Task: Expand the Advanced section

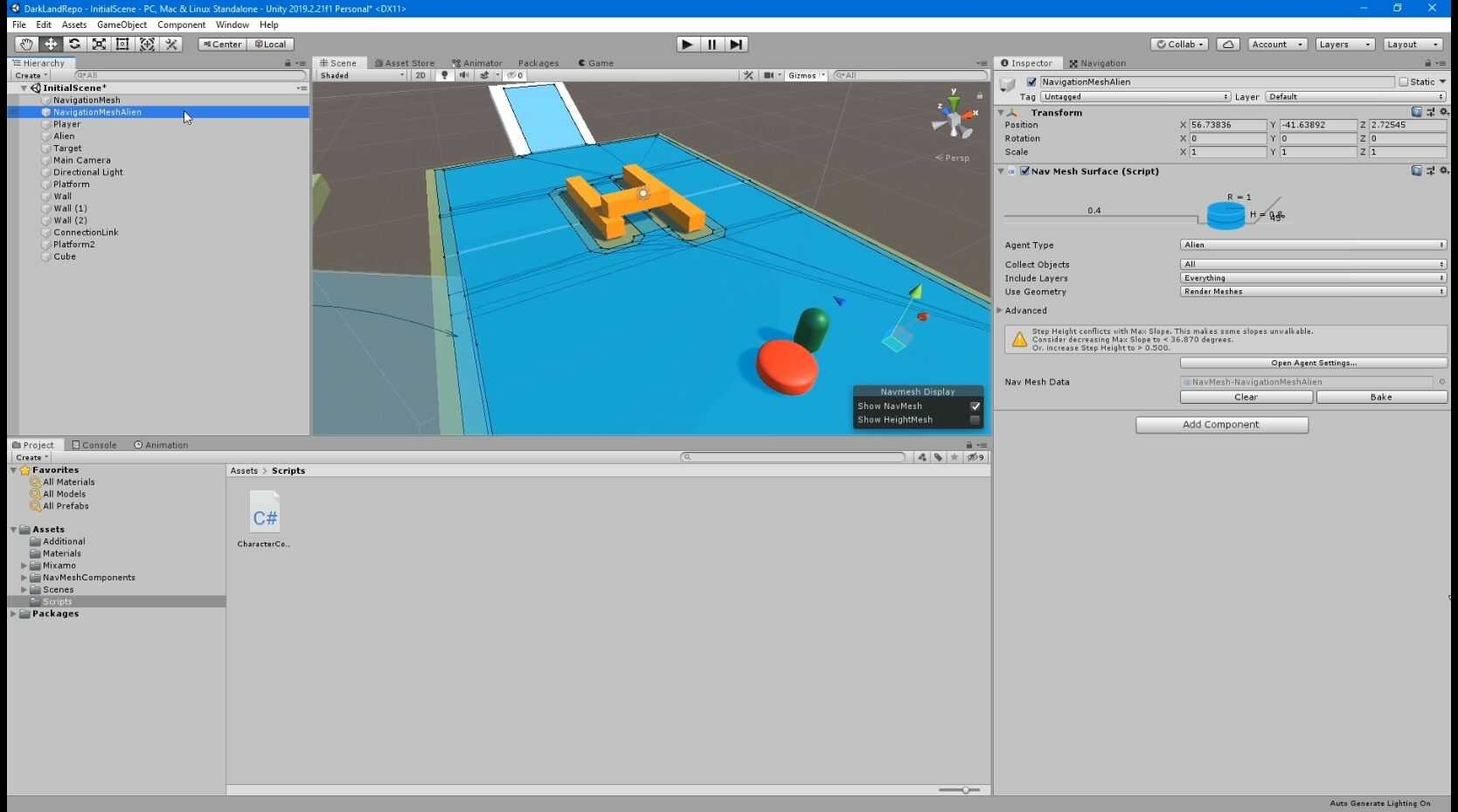Action: pos(1000,310)
